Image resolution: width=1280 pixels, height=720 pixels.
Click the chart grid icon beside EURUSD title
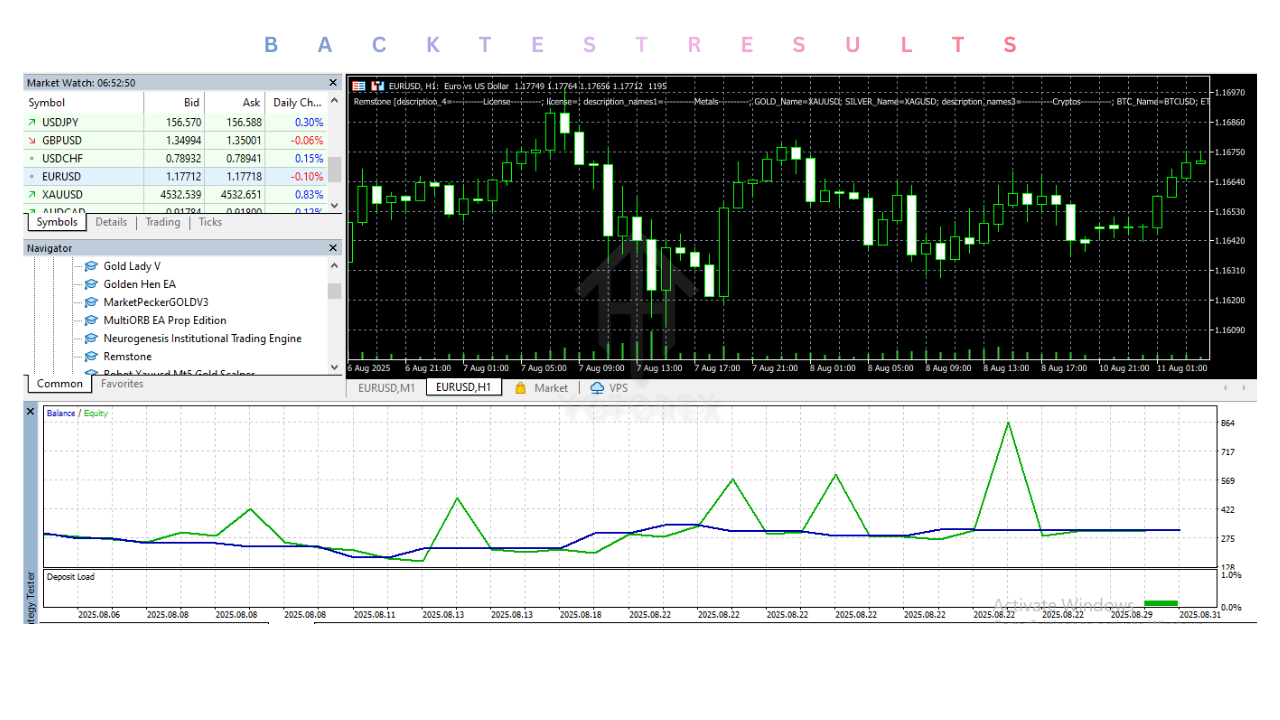point(359,86)
